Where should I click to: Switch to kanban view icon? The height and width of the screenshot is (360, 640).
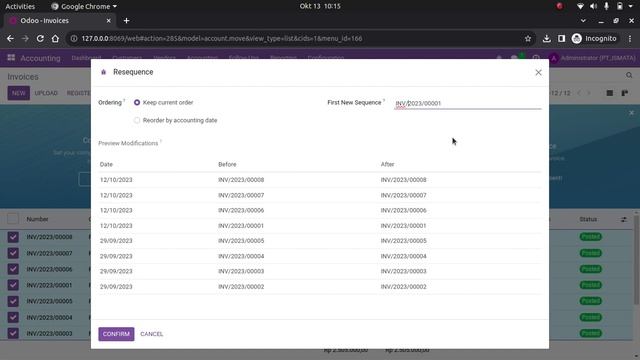coord(624,93)
